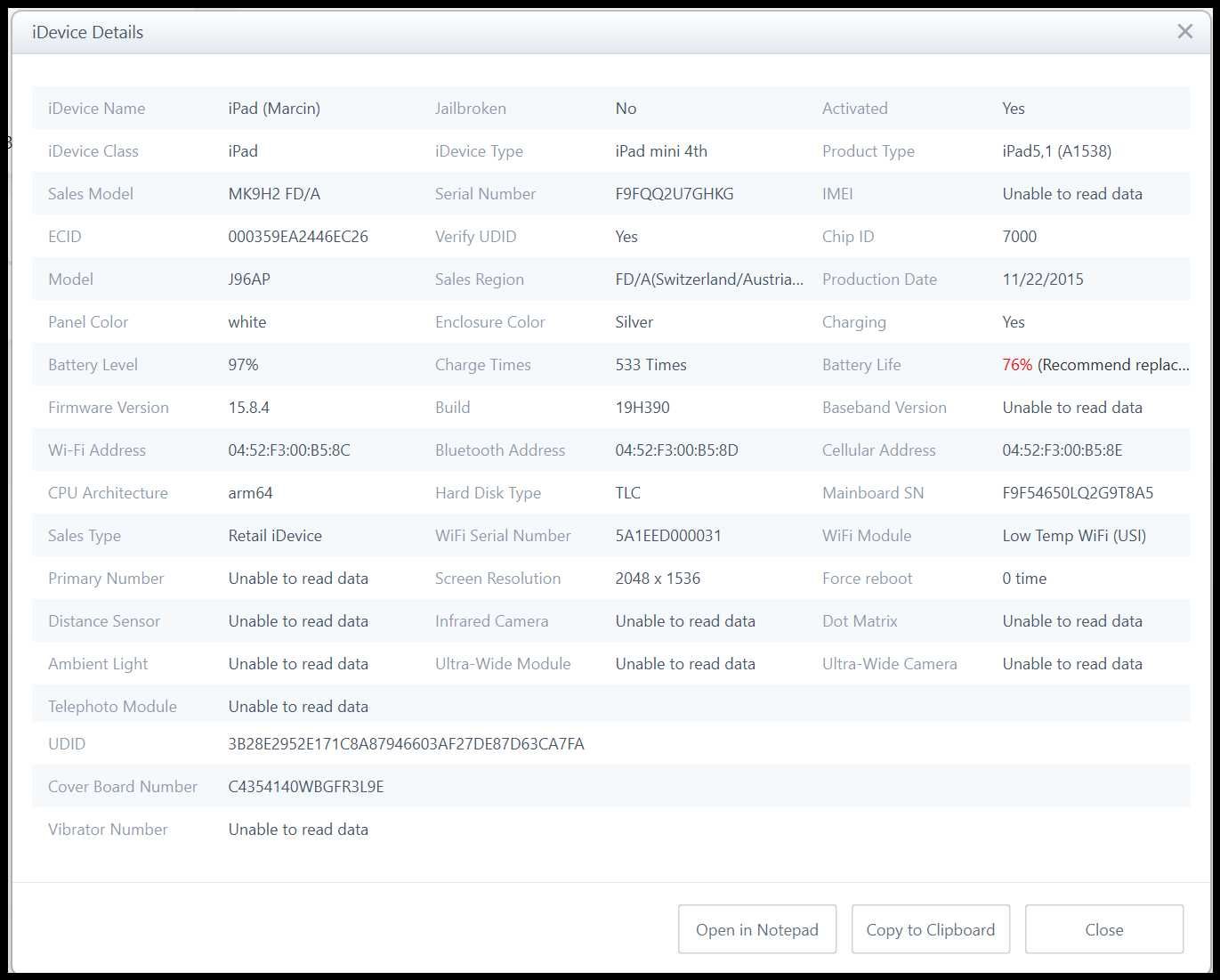Select the ECID value 000359EA2446EC26

(298, 237)
